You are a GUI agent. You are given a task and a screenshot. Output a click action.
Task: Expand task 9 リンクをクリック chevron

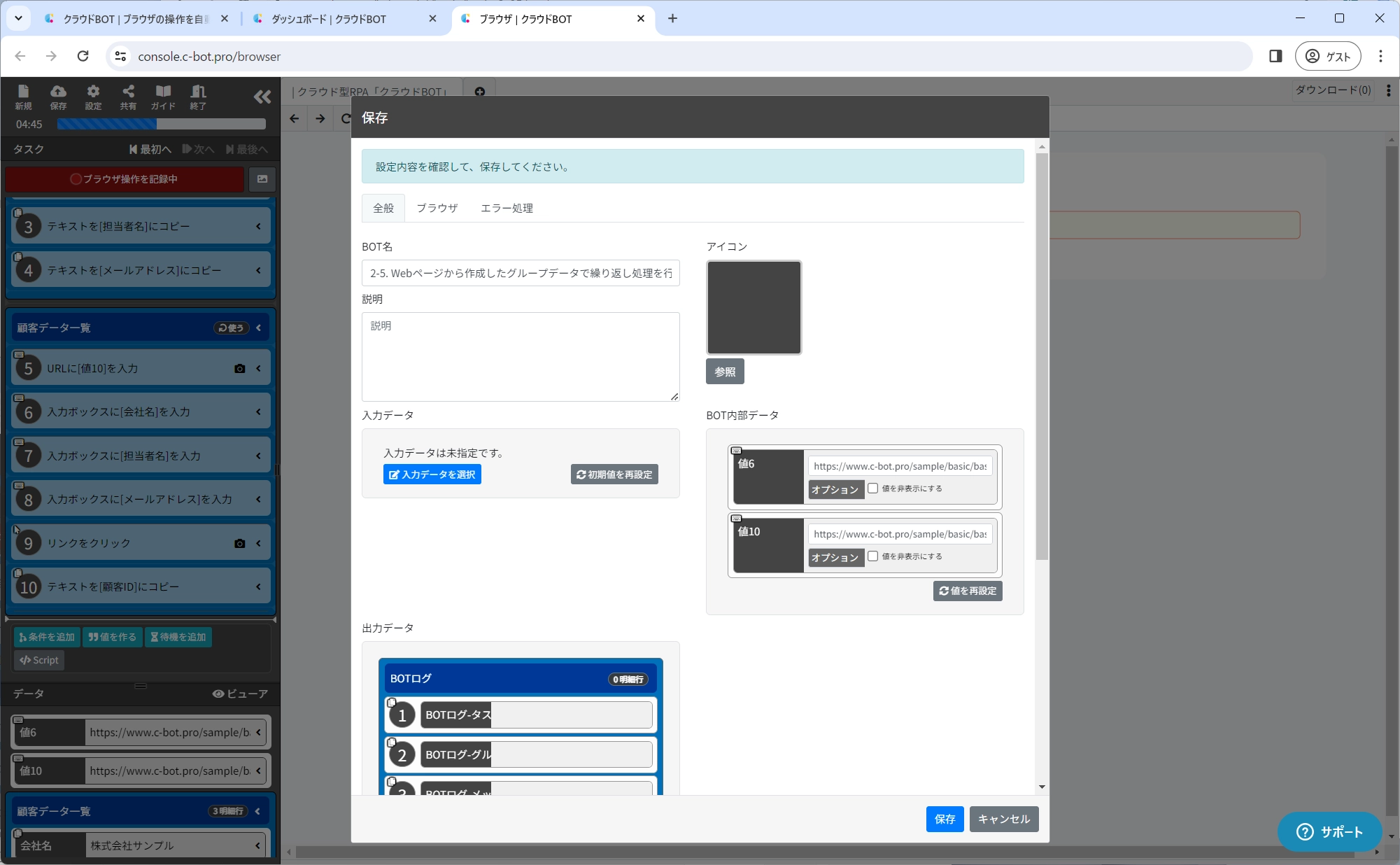[x=259, y=543]
